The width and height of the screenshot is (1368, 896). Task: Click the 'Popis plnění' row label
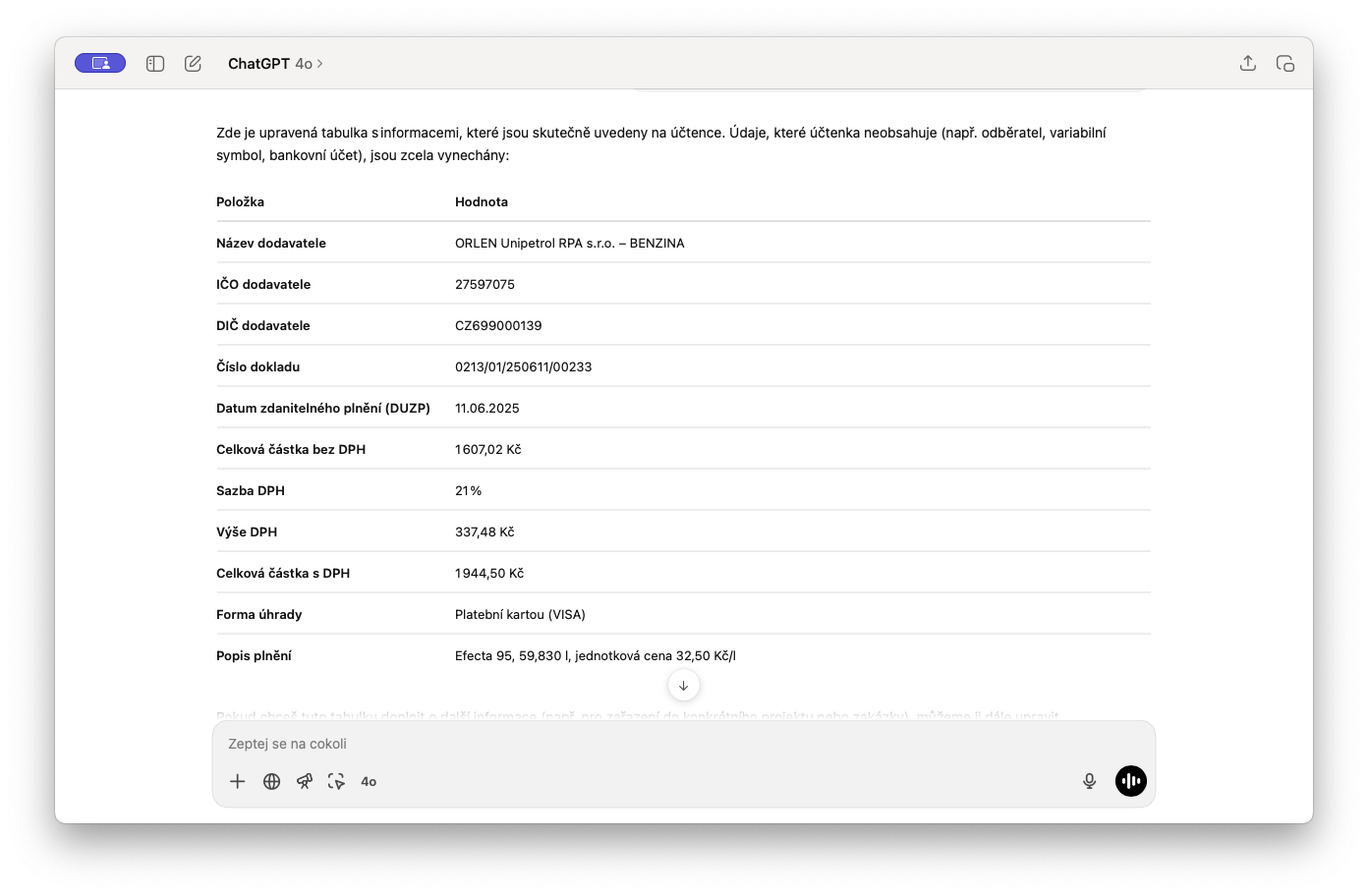tap(254, 655)
